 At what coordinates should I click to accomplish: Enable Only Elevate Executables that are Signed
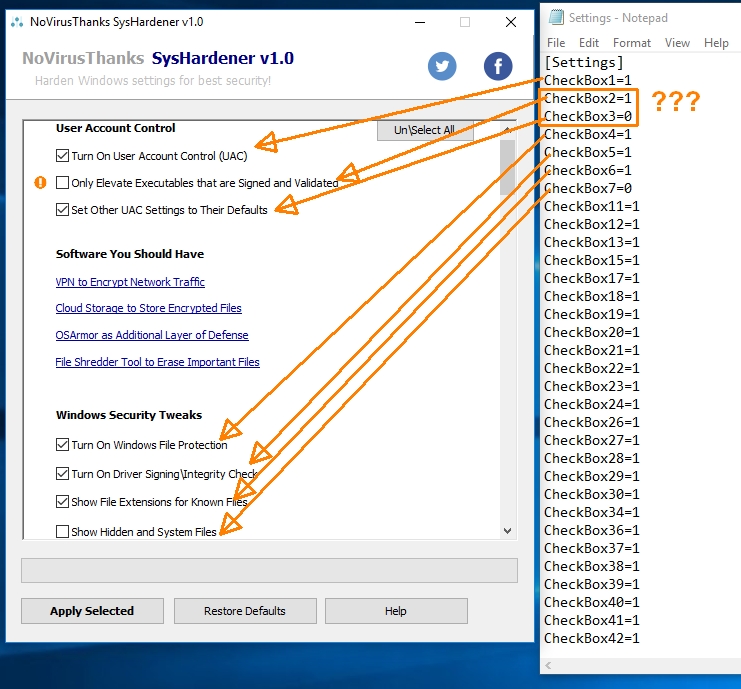click(62, 182)
